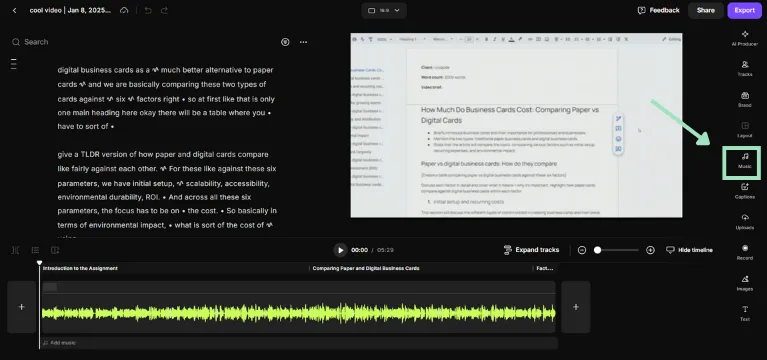Open the AI Producer panel
The width and height of the screenshot is (767, 360).
(744, 38)
